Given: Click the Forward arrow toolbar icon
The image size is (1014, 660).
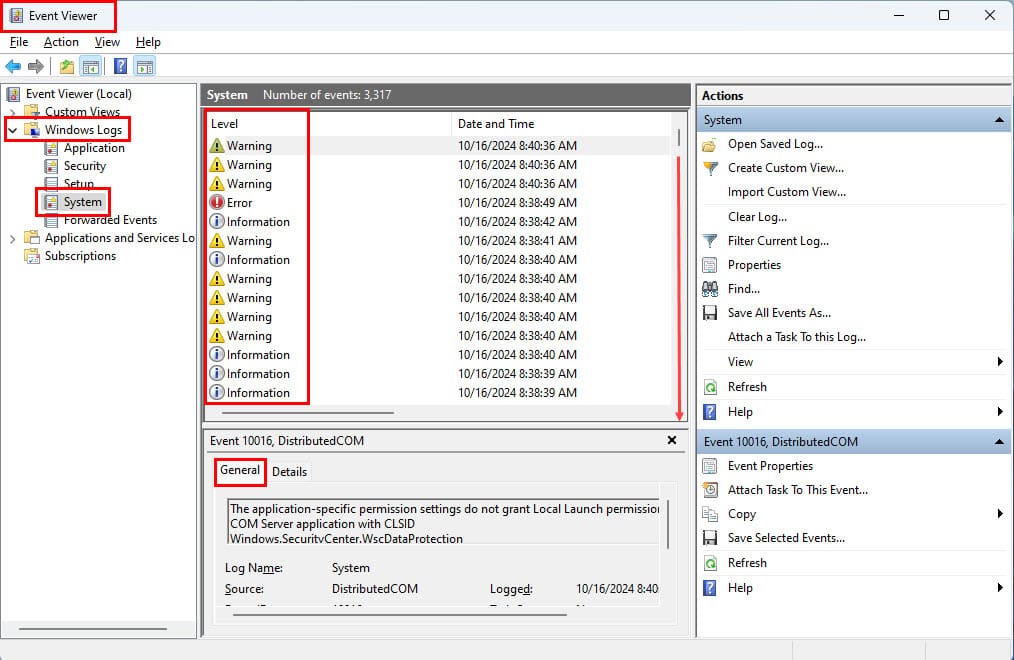Looking at the screenshot, I should click(x=36, y=66).
